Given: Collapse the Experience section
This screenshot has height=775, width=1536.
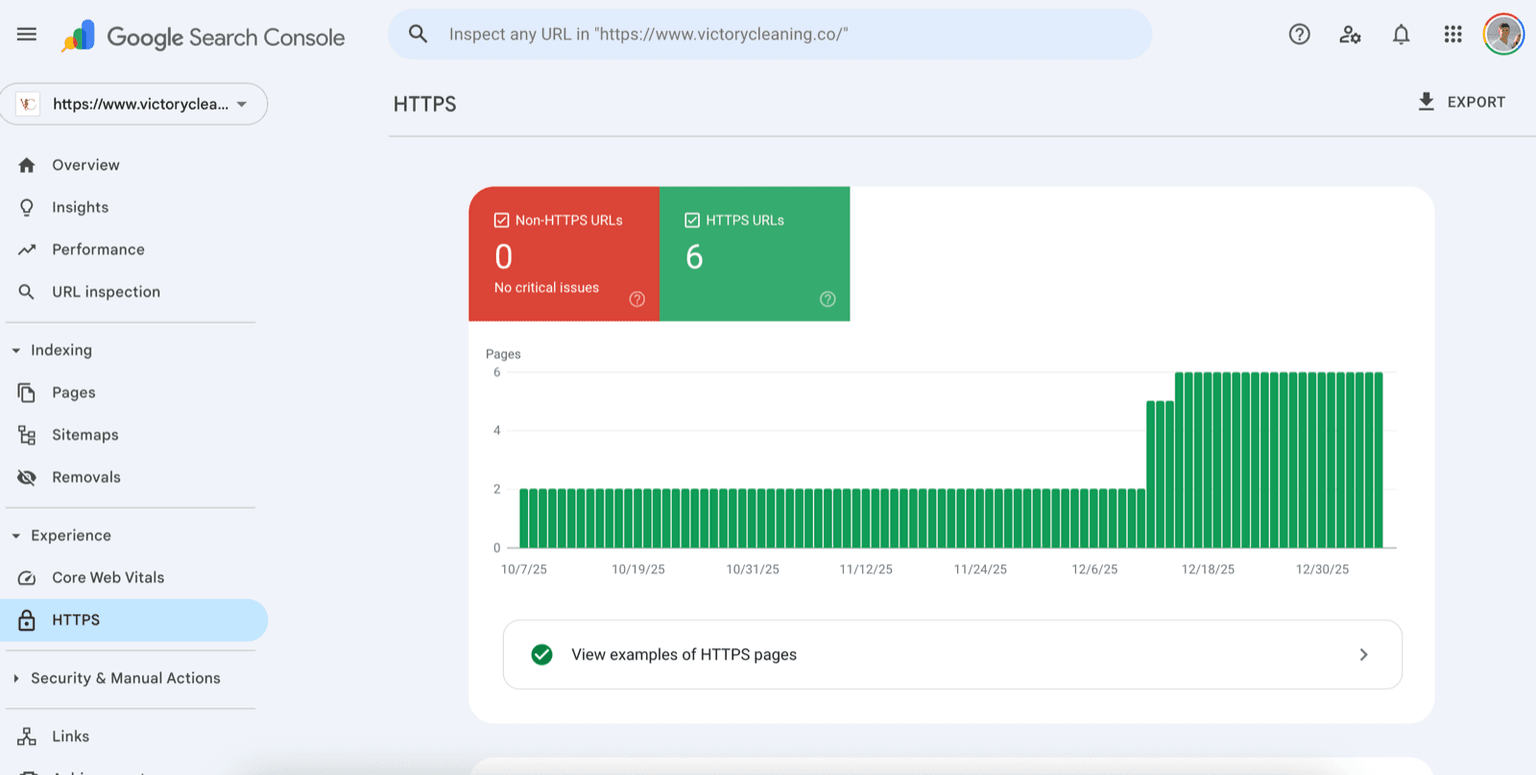Looking at the screenshot, I should pos(16,536).
